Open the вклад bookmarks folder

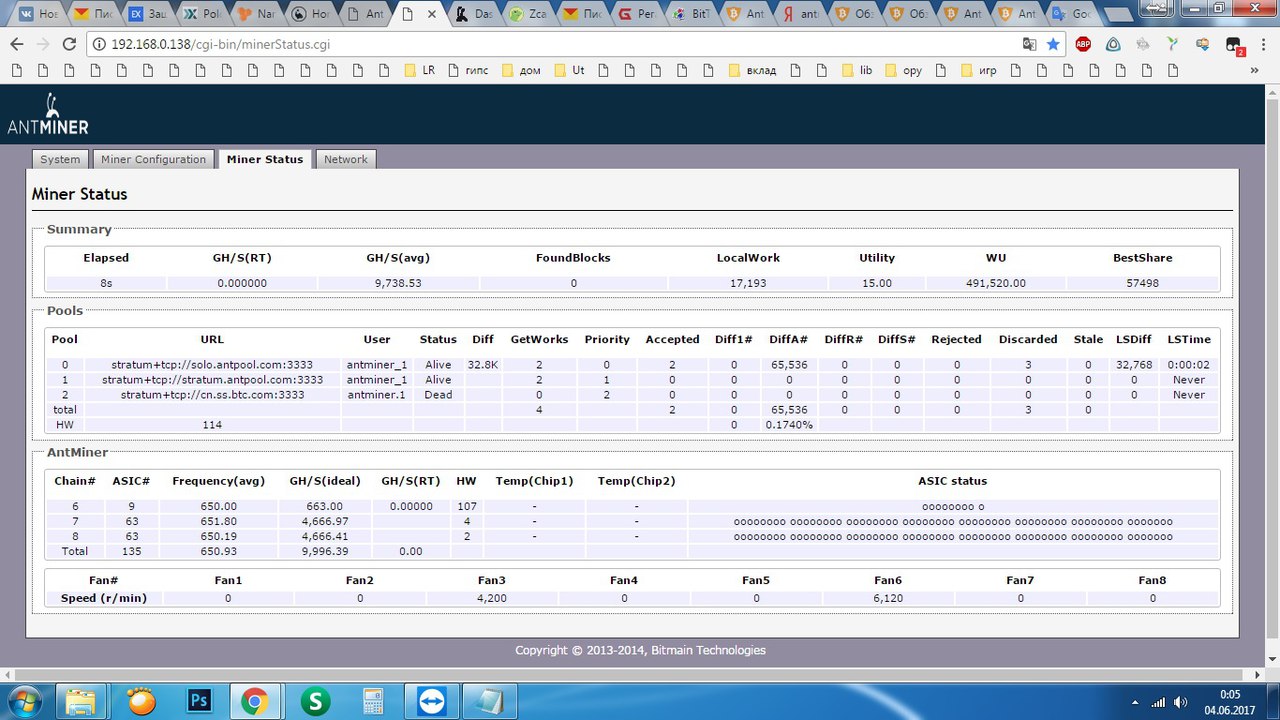752,70
